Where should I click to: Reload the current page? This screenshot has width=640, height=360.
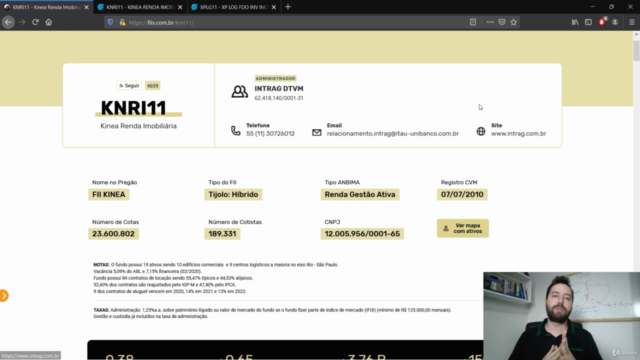(36, 22)
